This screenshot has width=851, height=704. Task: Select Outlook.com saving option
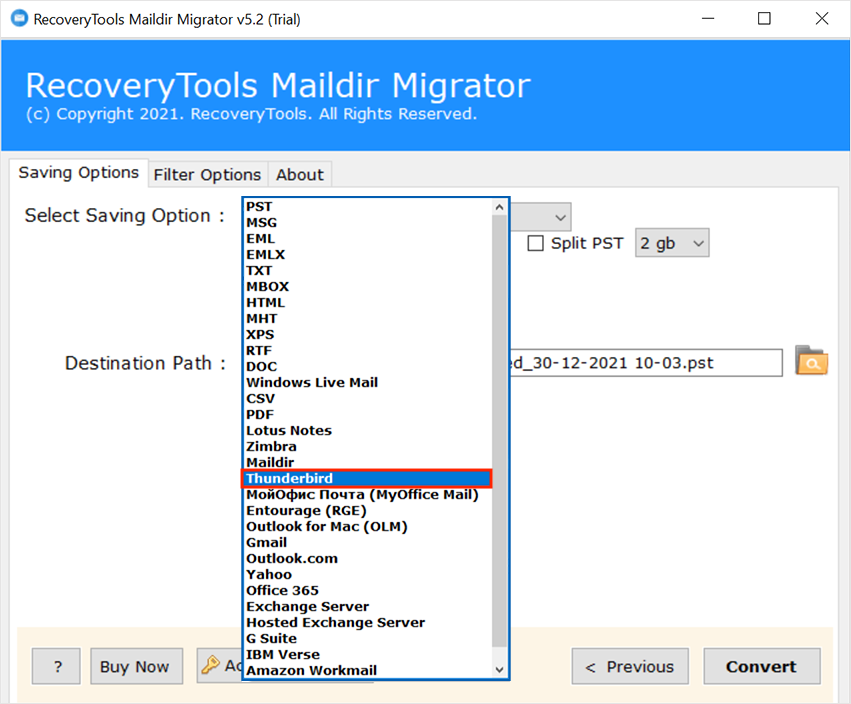367,559
